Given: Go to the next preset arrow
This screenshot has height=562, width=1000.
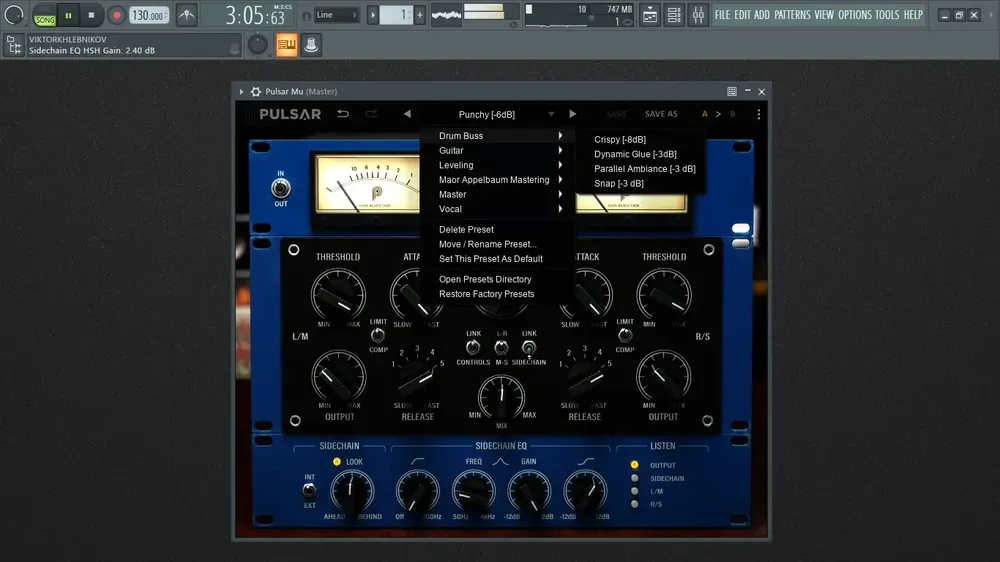Looking at the screenshot, I should pos(573,114).
